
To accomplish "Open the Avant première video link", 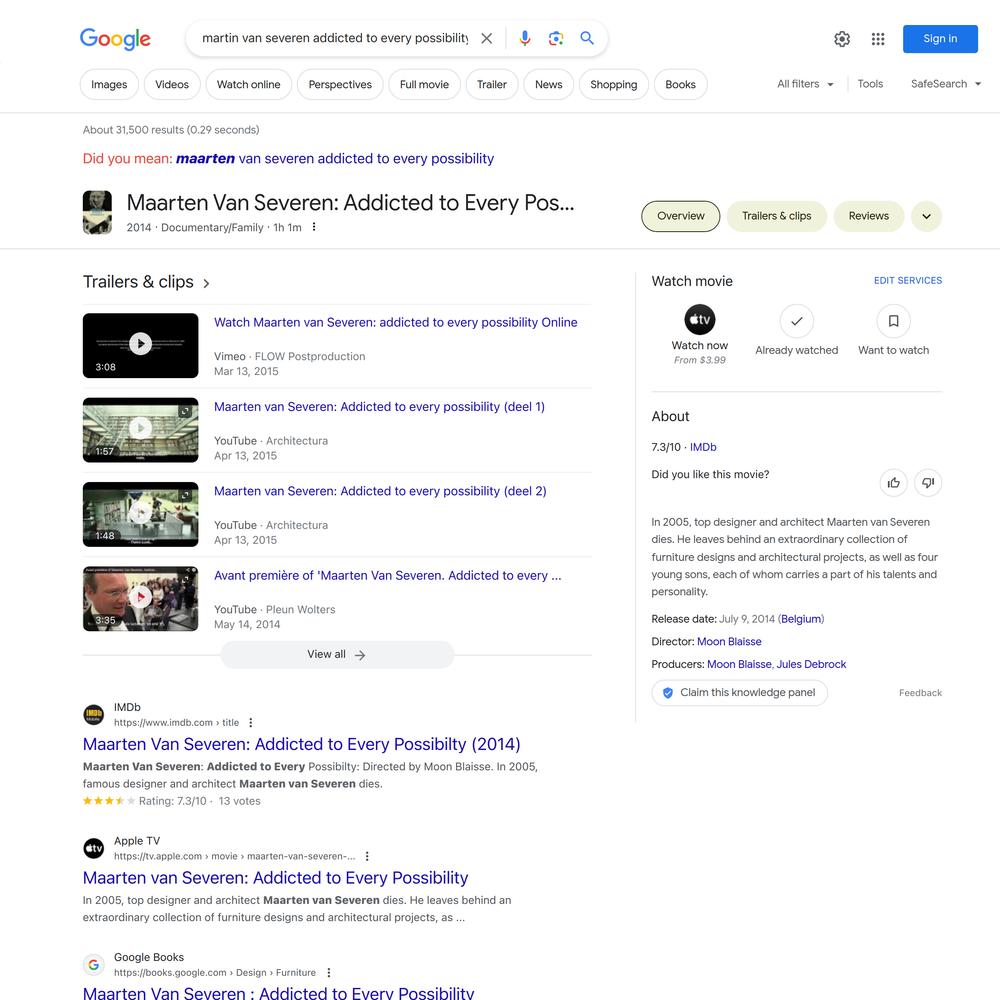I will (x=388, y=576).
